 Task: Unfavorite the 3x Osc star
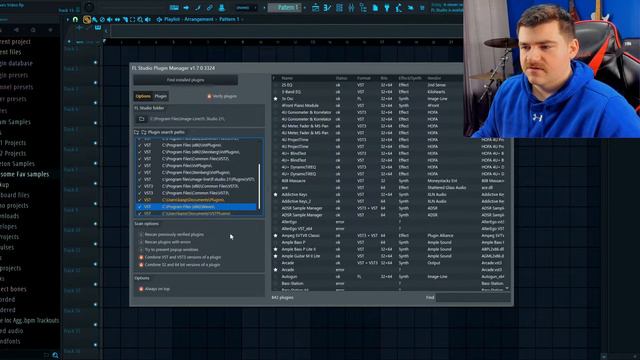pos(276,99)
